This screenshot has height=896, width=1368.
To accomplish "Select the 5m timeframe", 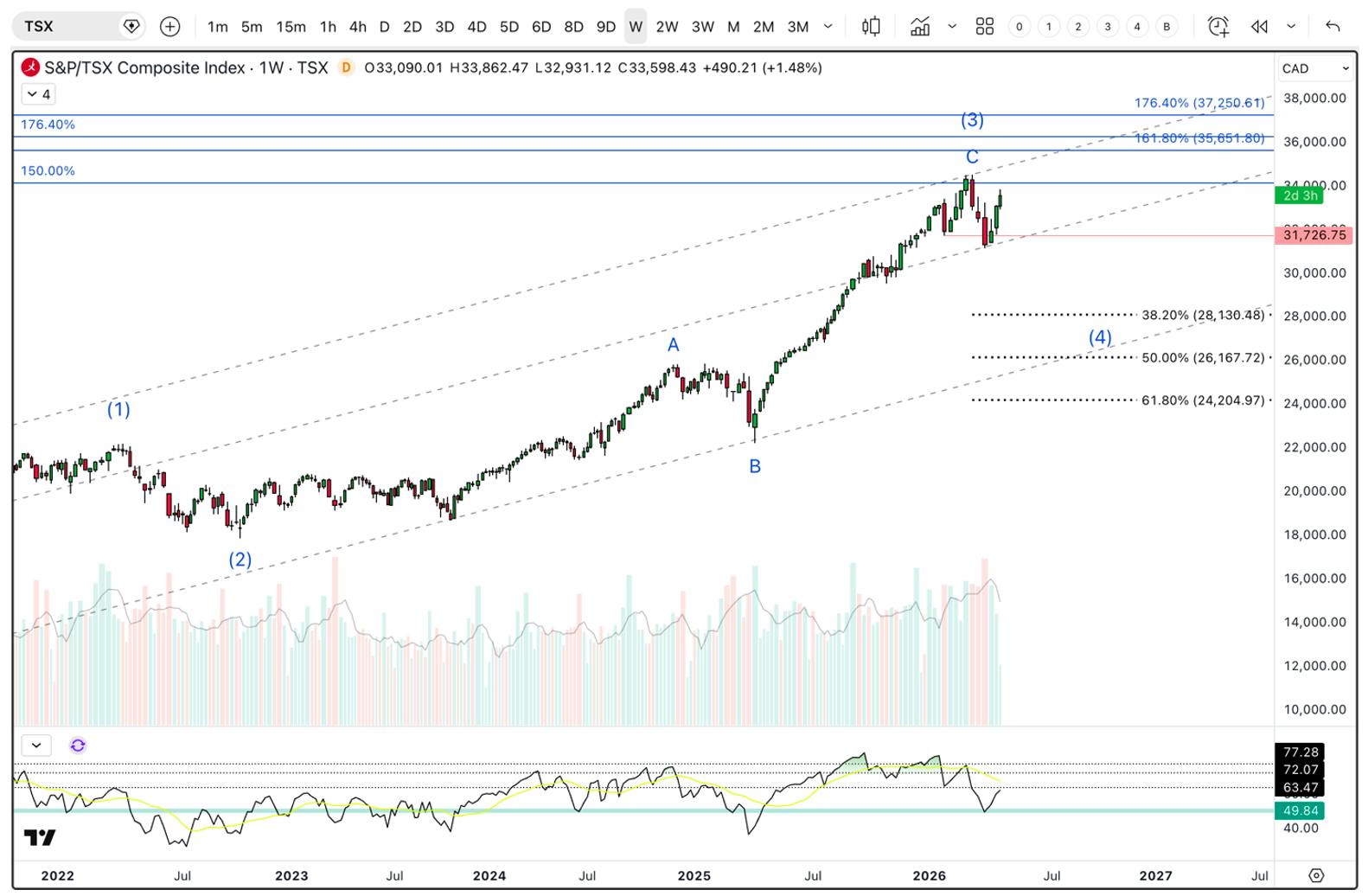I will (252, 26).
